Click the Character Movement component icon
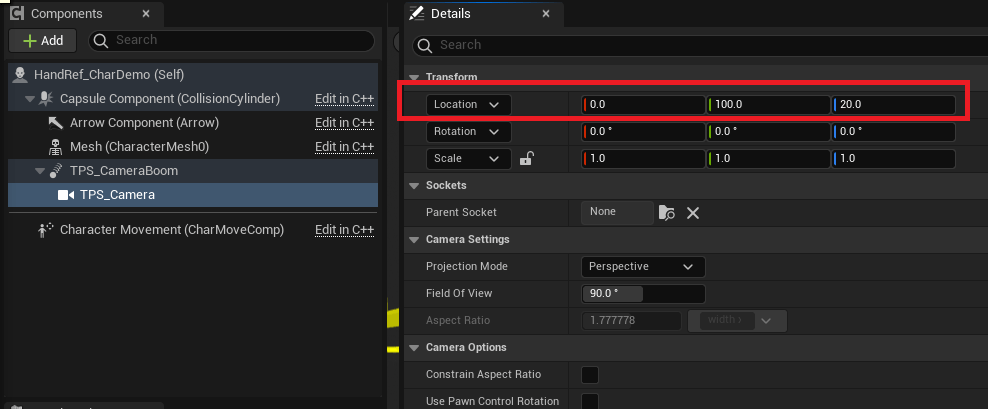 tap(45, 229)
